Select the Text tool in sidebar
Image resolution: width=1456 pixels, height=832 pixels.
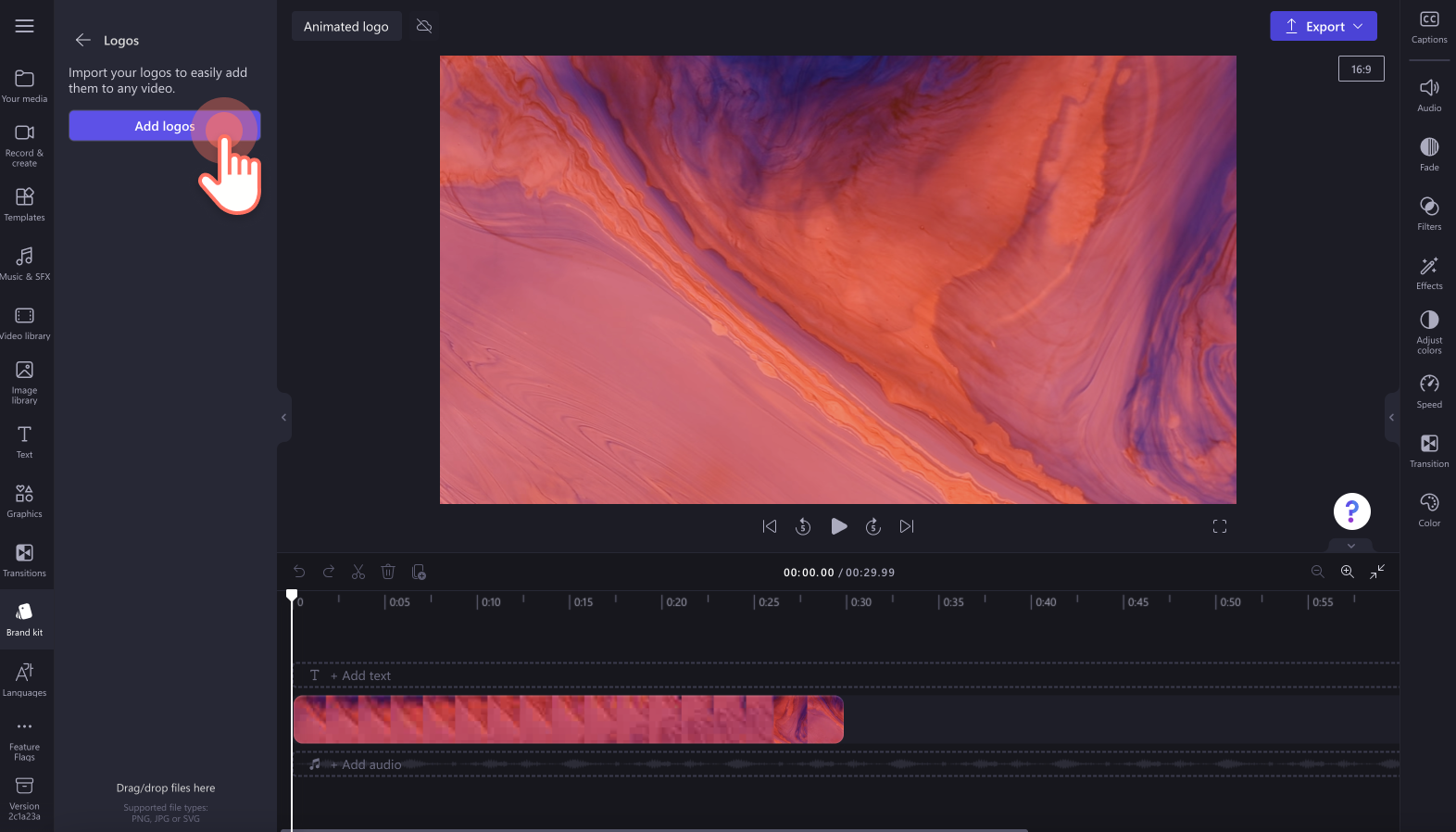point(25,441)
